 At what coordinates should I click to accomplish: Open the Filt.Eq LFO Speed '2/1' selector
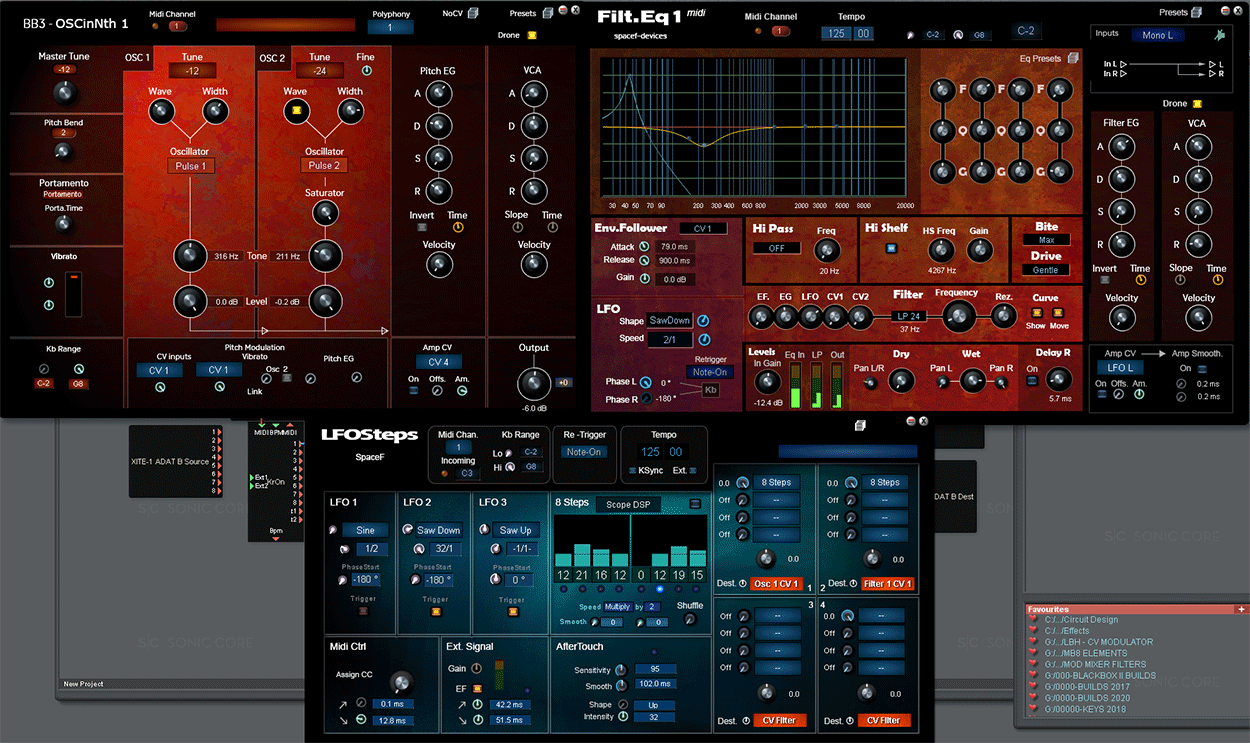point(669,339)
